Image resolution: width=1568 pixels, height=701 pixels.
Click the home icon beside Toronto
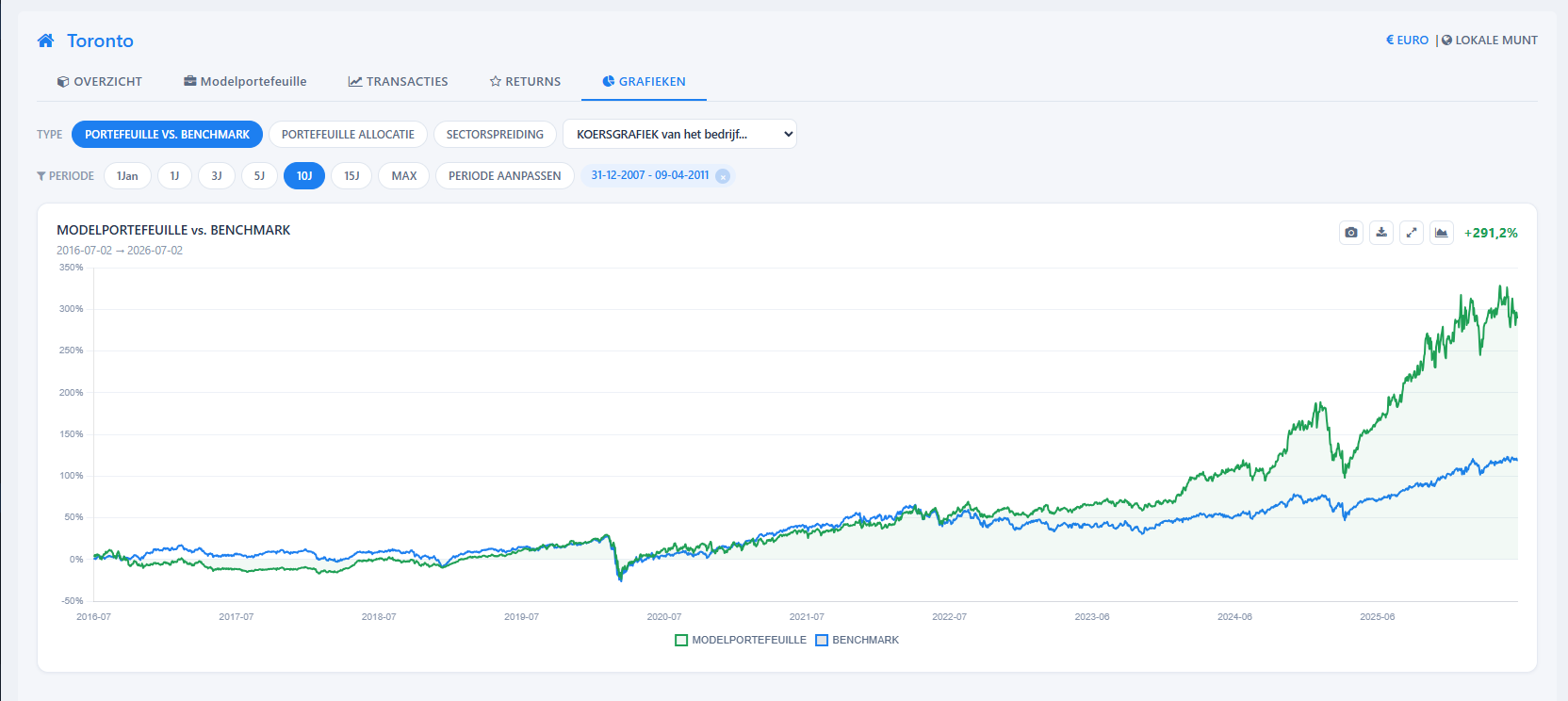(x=45, y=41)
